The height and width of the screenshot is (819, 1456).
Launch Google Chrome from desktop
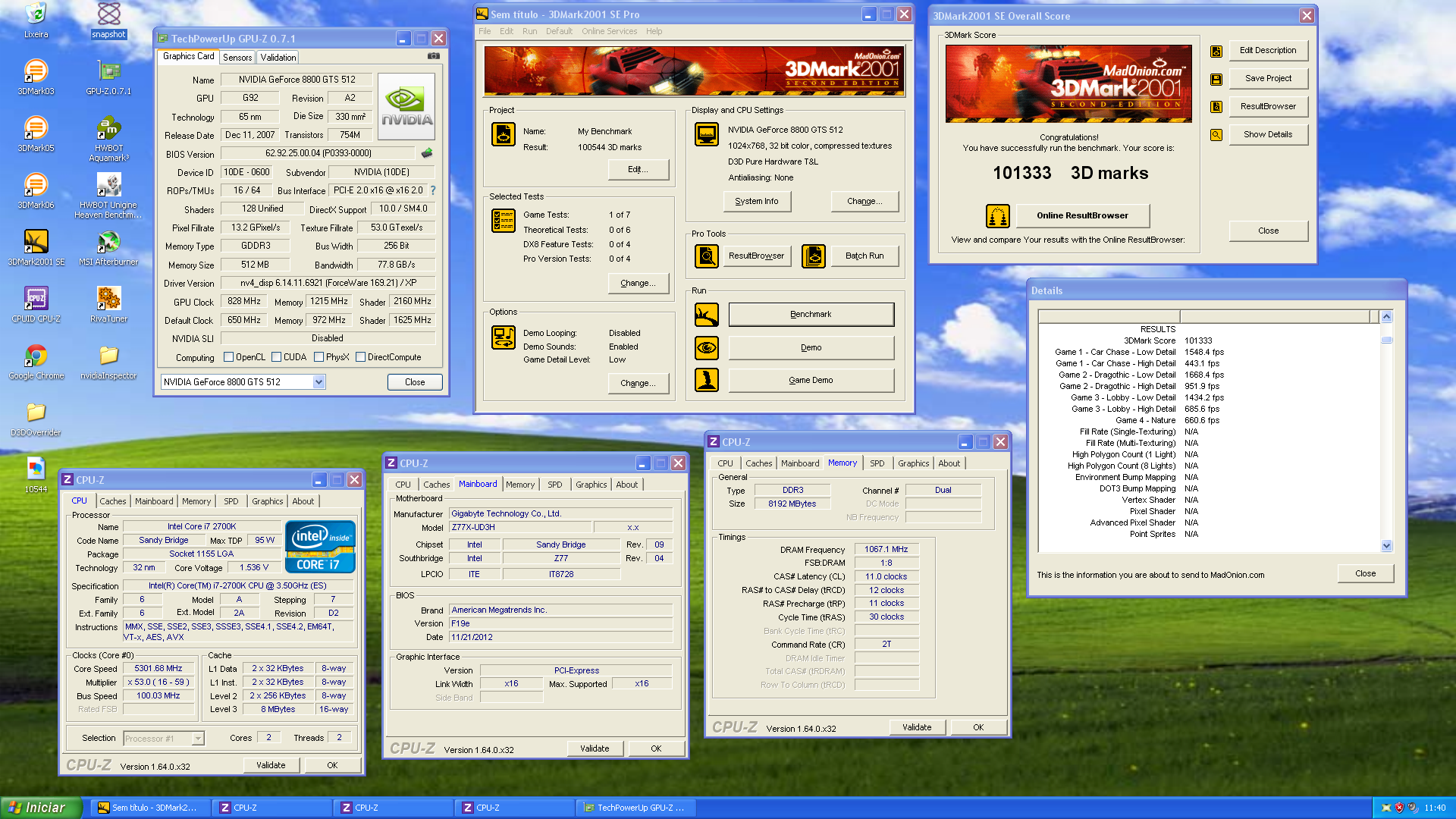click(x=36, y=362)
